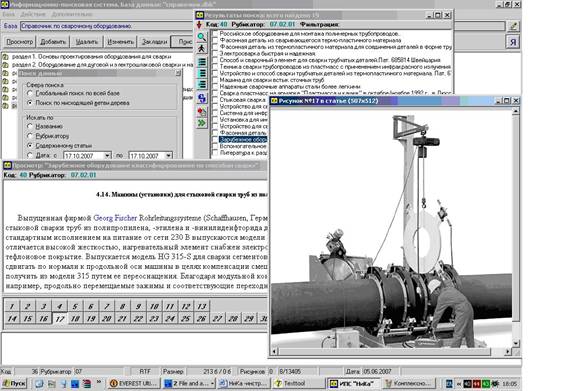
Task: Click the Удалить button
Action: tap(86, 42)
